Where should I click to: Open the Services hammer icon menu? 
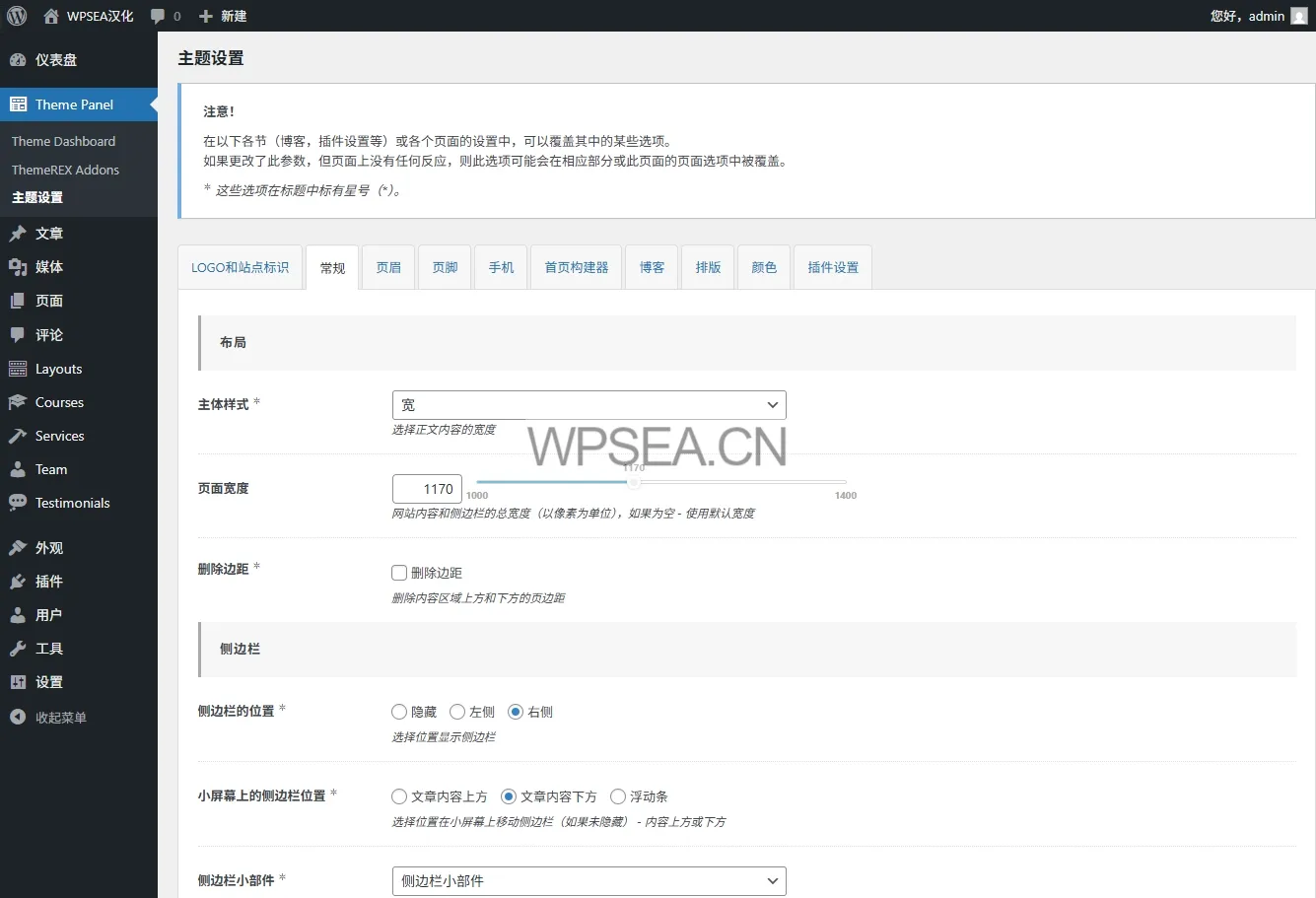[18, 436]
